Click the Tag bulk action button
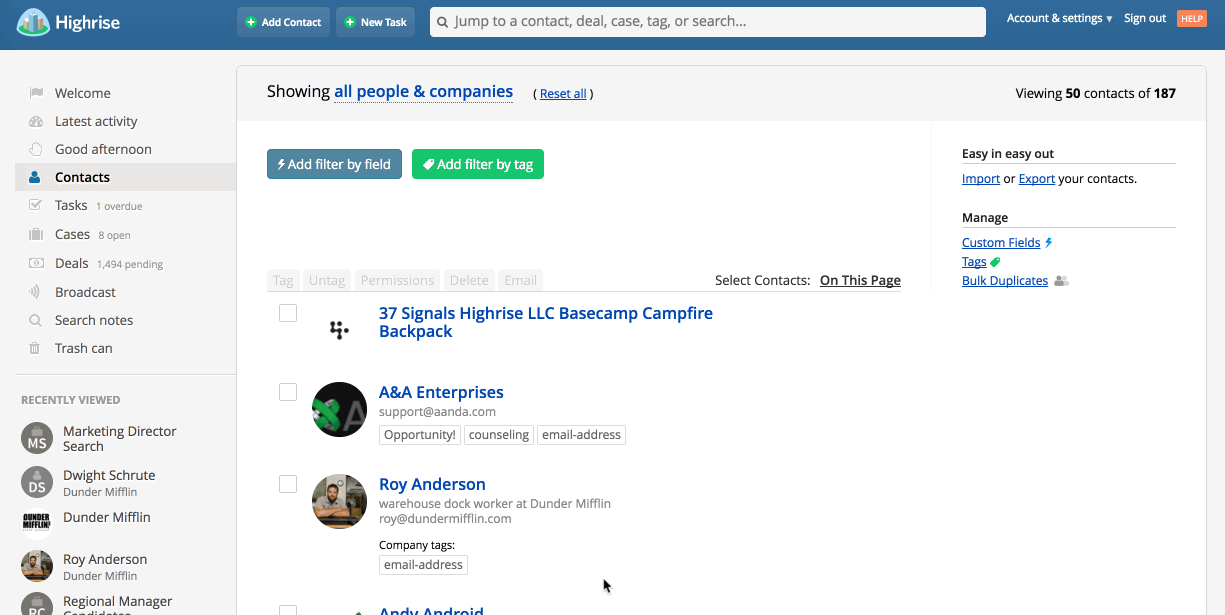Viewport: 1225px width, 615px height. [x=283, y=280]
